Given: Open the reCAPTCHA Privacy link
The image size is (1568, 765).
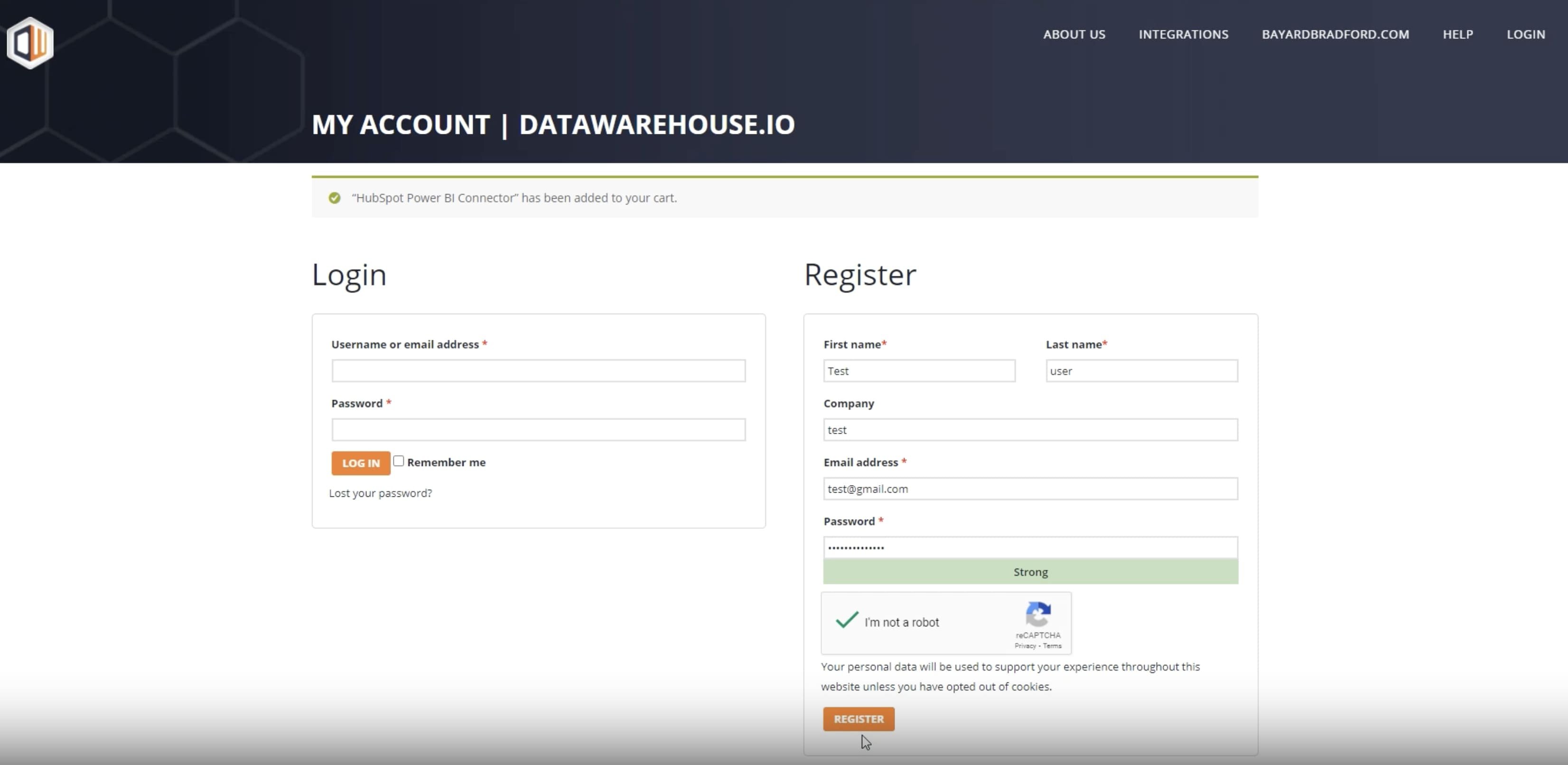Looking at the screenshot, I should click(1025, 646).
